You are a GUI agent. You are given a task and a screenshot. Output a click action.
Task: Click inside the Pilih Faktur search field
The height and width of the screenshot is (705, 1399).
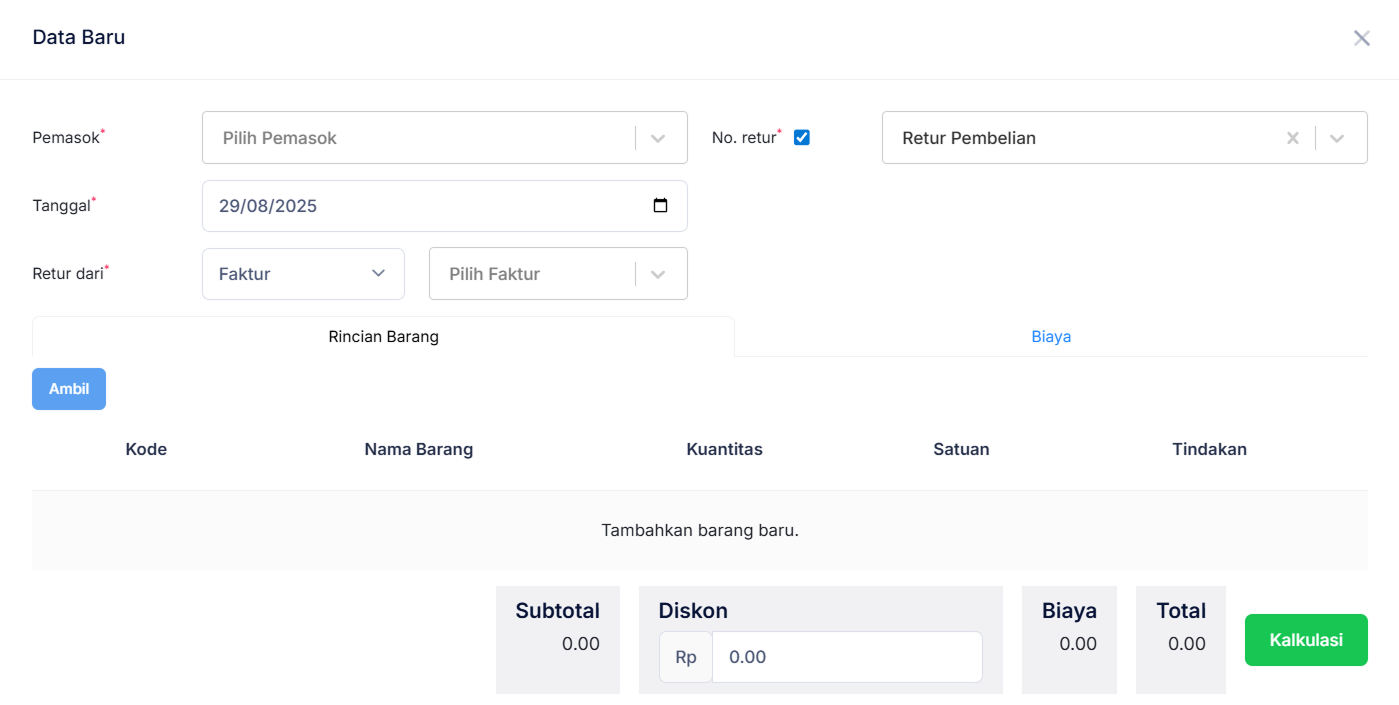[x=530, y=274]
